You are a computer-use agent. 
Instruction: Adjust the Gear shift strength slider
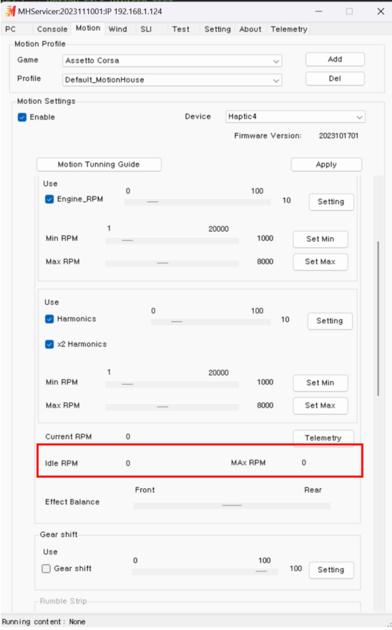coord(205,571)
